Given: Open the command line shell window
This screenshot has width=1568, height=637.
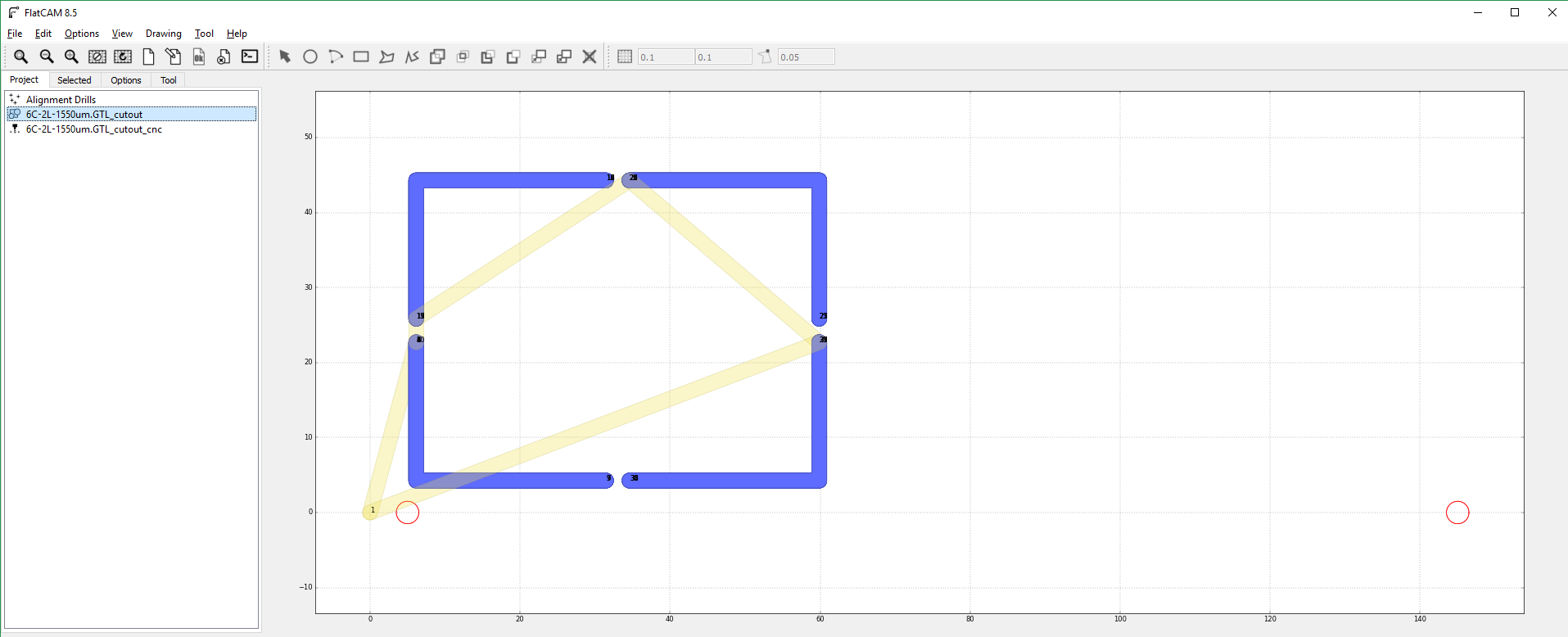Looking at the screenshot, I should (x=250, y=56).
